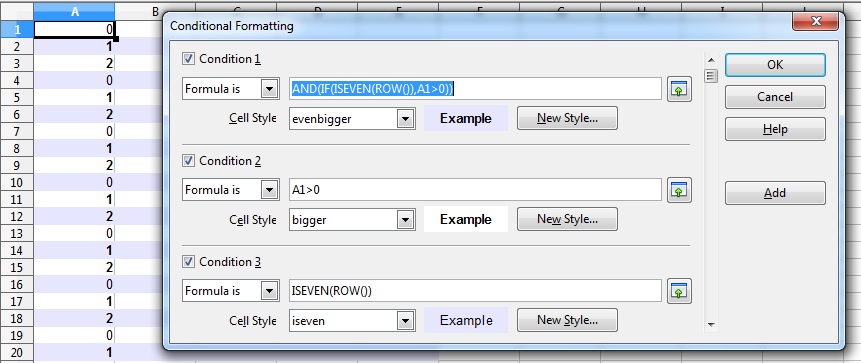861x363 pixels.
Task: Click into the A1>0 formula field
Action: pyautogui.click(x=476, y=190)
